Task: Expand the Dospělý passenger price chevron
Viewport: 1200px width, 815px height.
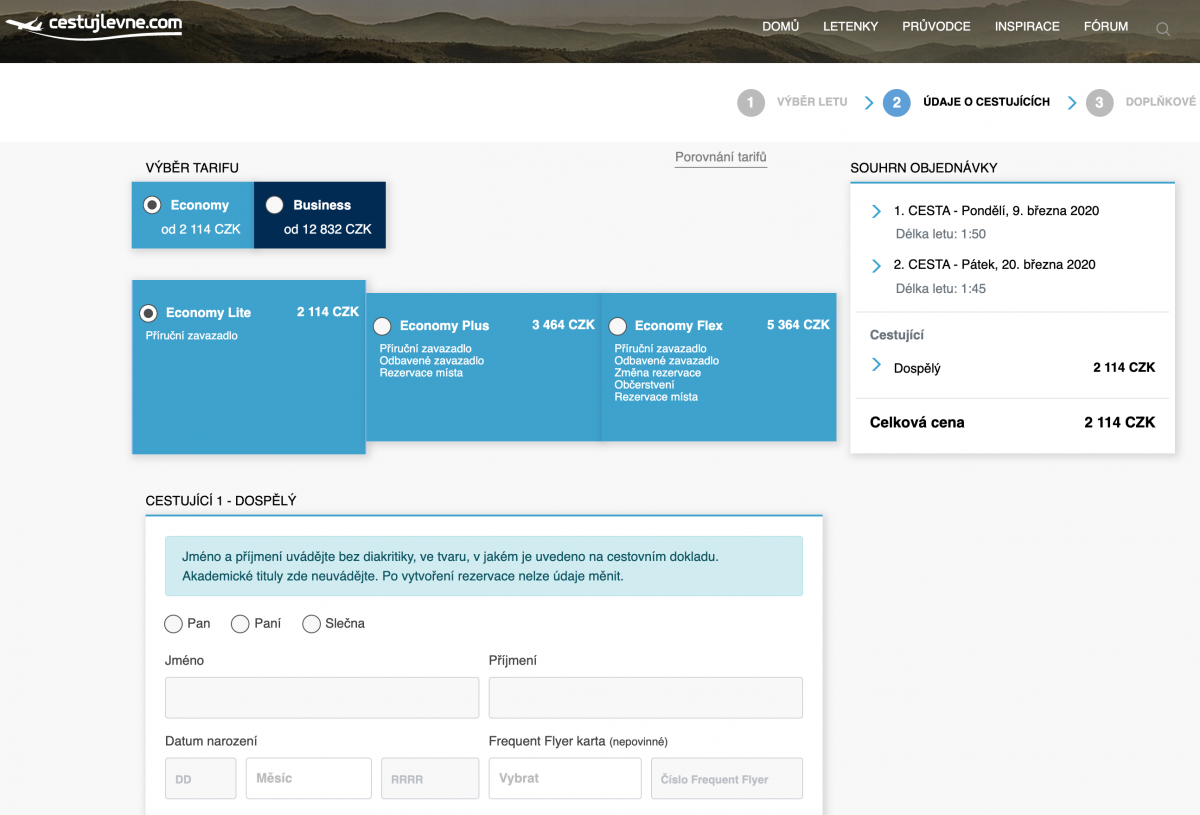Action: (x=876, y=365)
